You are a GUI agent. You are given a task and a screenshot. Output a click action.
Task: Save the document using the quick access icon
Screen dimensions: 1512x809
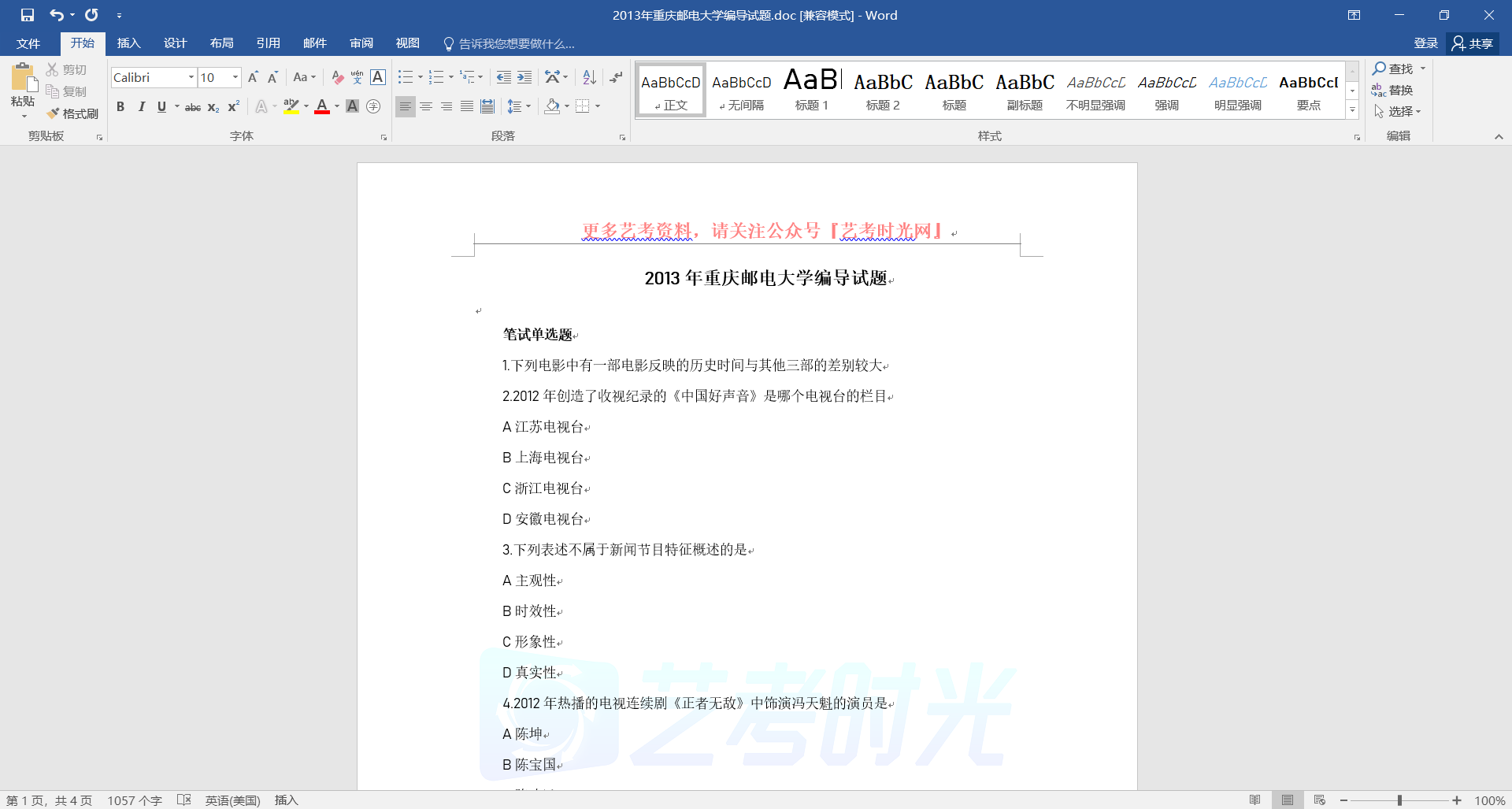coord(28,15)
